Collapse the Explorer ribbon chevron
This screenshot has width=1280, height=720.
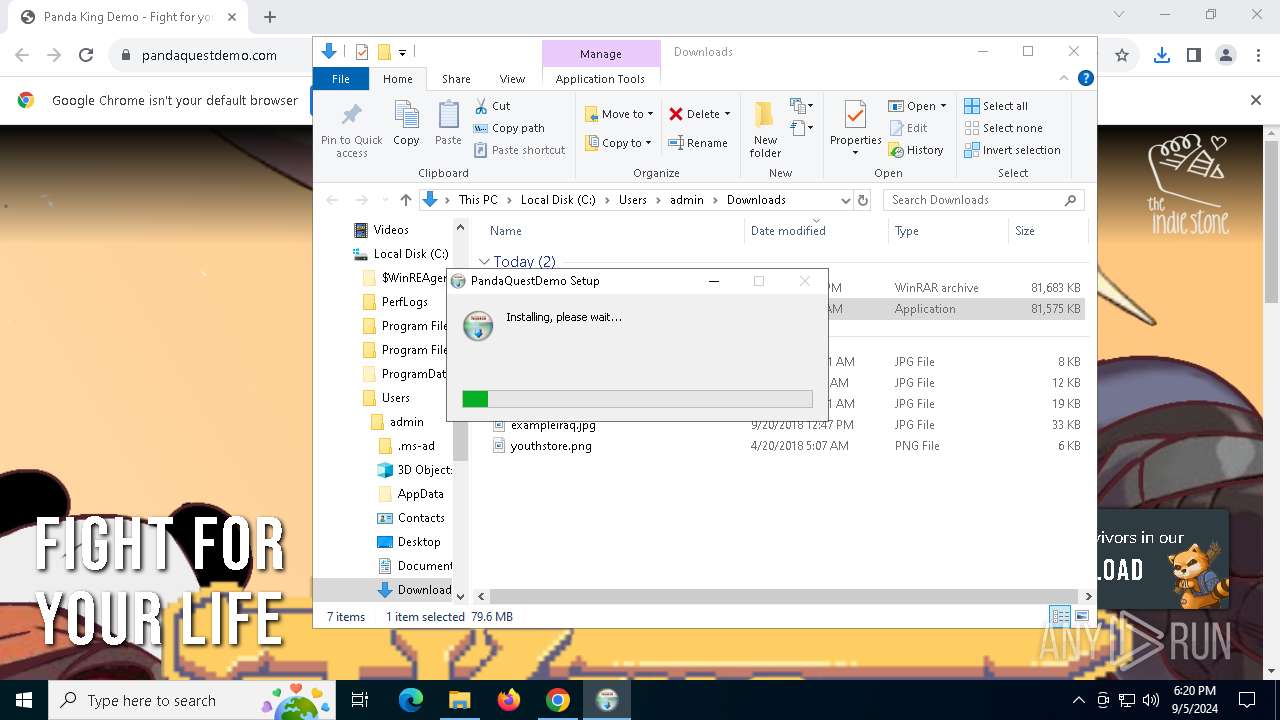[x=1064, y=78]
